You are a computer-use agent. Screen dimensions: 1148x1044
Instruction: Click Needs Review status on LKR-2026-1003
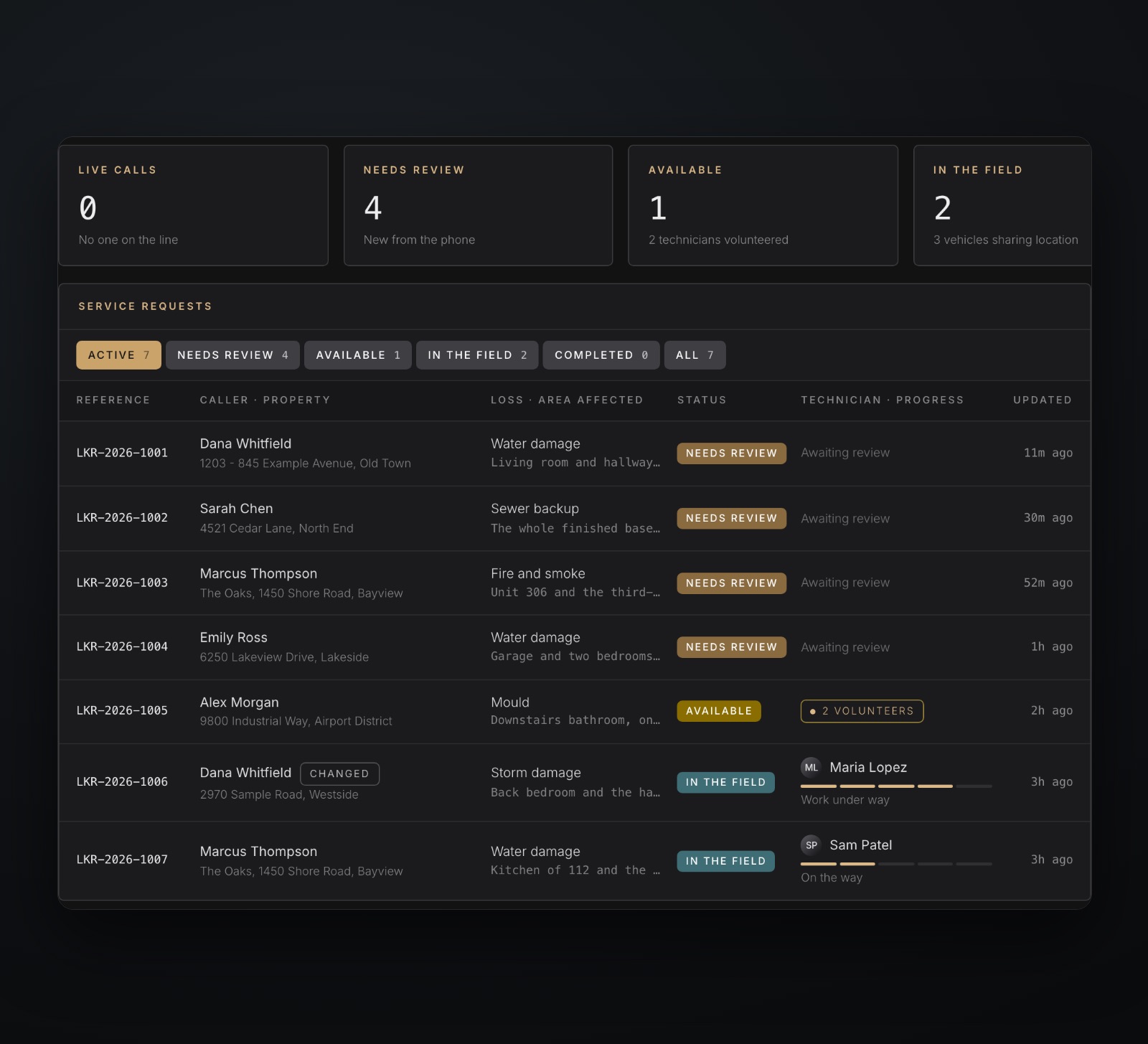click(731, 583)
